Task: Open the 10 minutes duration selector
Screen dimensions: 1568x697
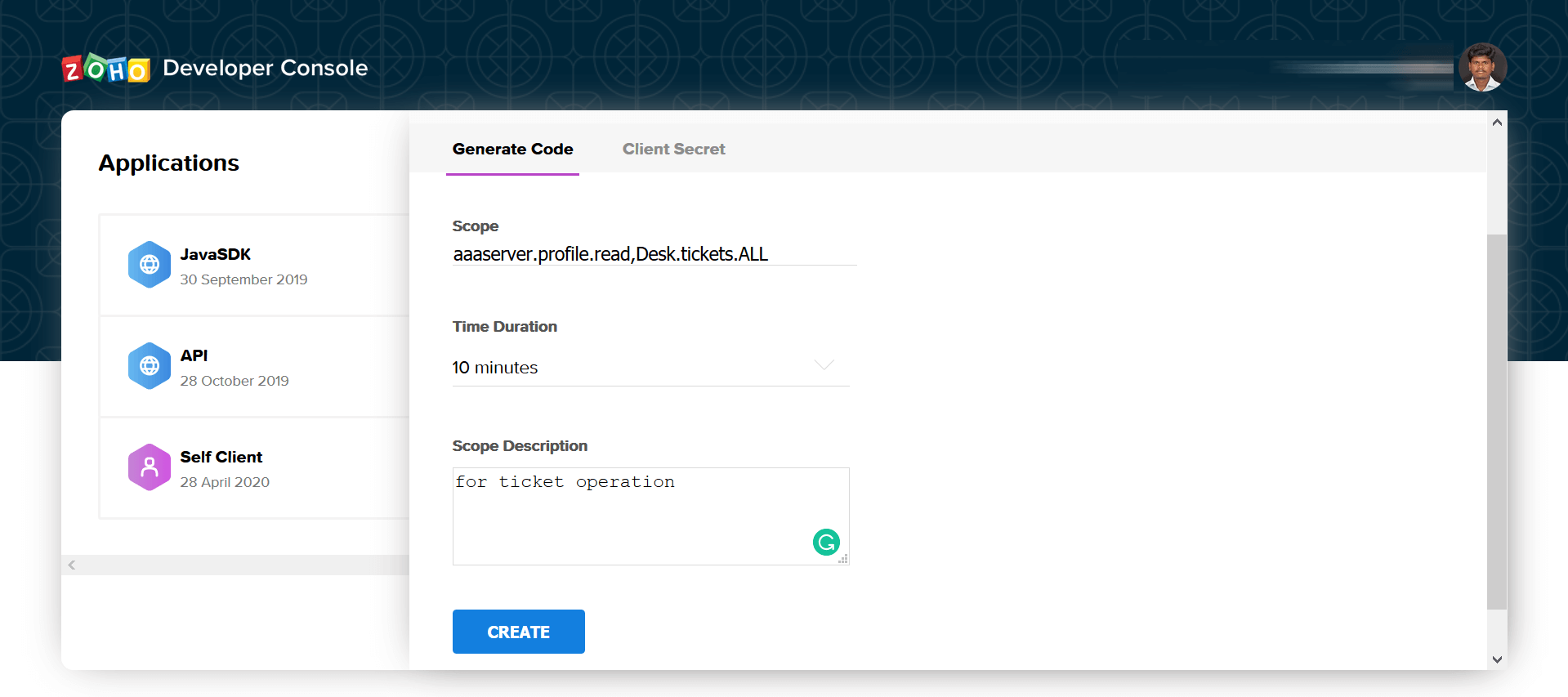Action: coord(637,368)
